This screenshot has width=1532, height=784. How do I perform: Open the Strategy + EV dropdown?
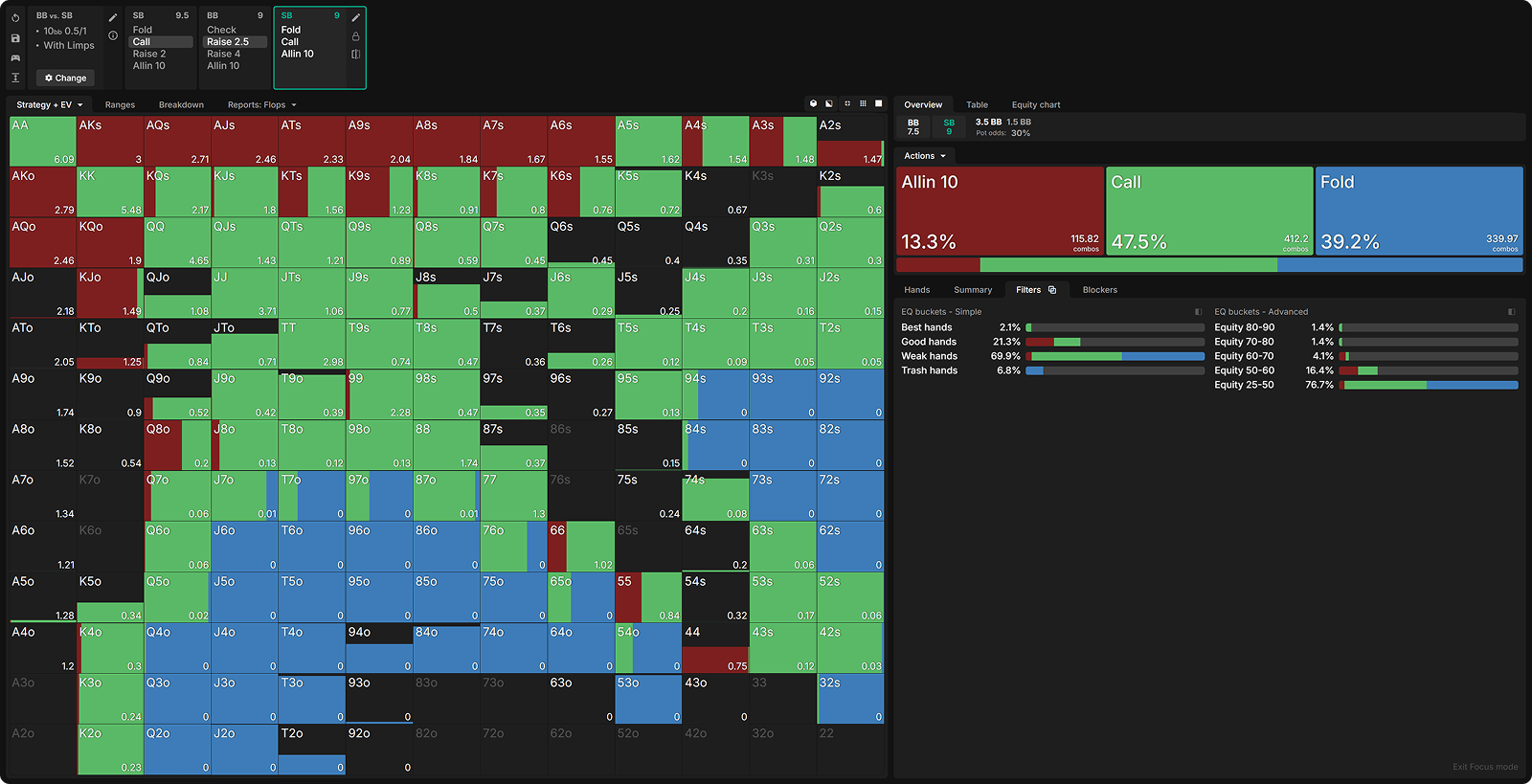[49, 105]
